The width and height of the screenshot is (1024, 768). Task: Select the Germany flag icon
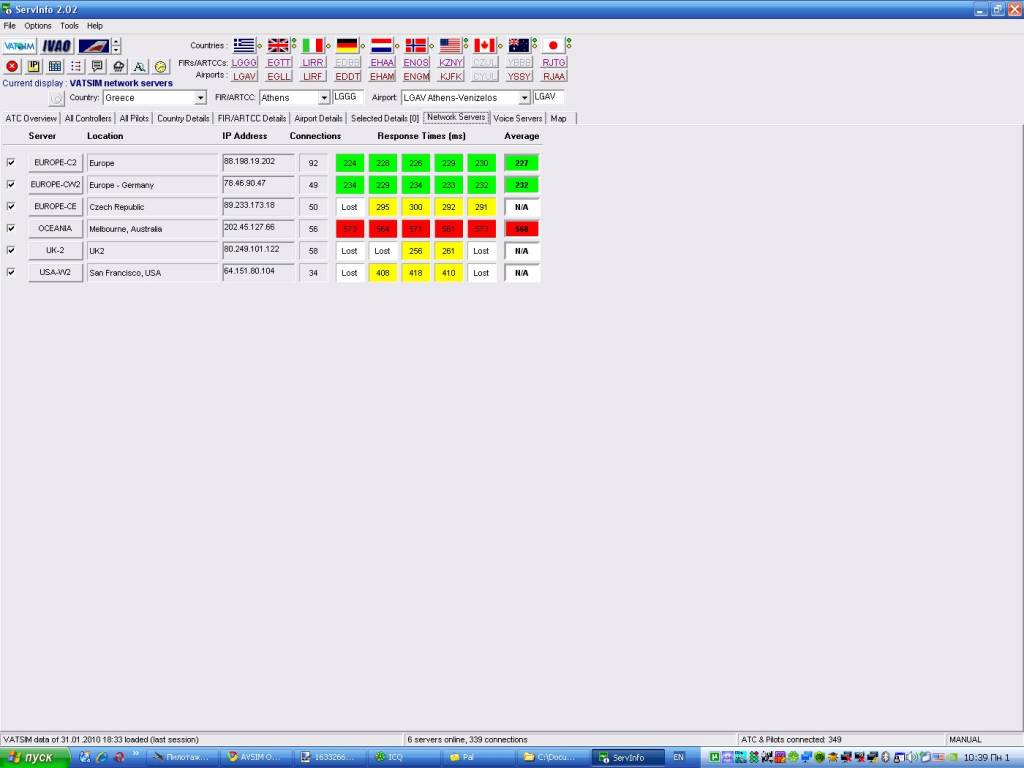(347, 45)
